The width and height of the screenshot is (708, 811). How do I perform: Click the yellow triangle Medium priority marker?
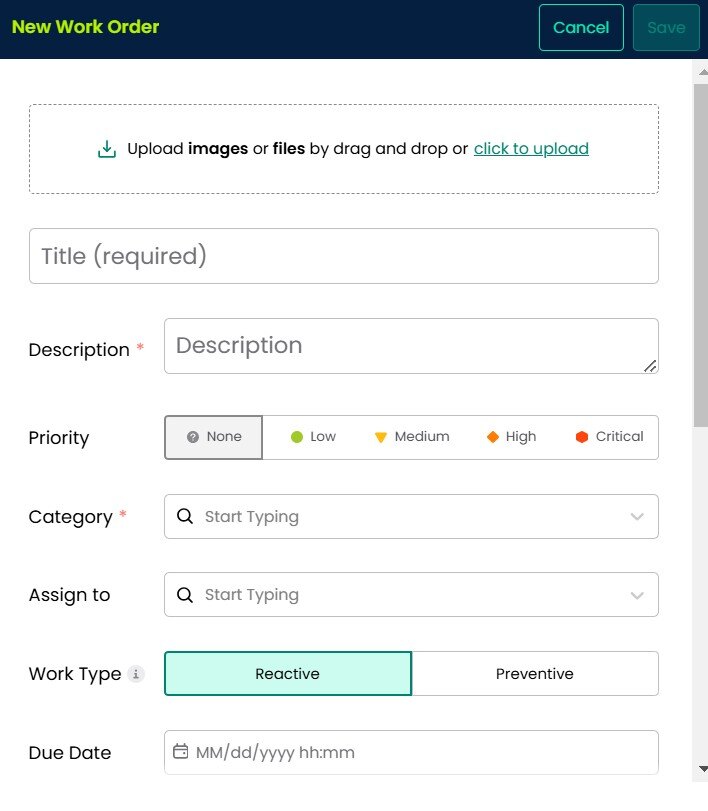click(x=381, y=436)
